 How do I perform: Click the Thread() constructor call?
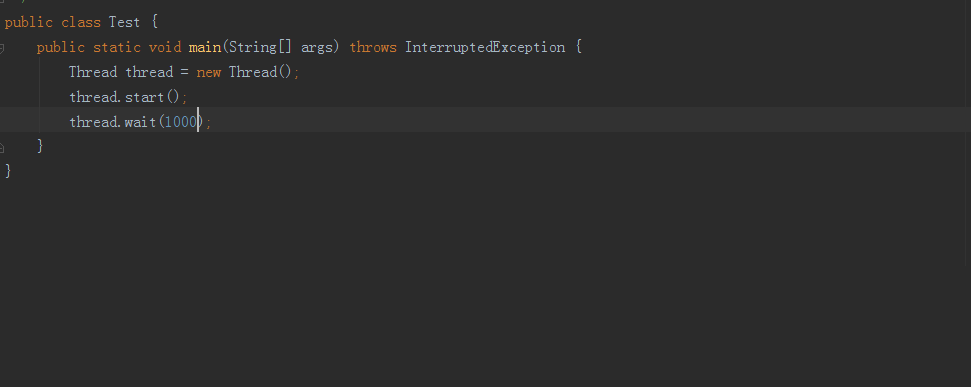pos(260,72)
